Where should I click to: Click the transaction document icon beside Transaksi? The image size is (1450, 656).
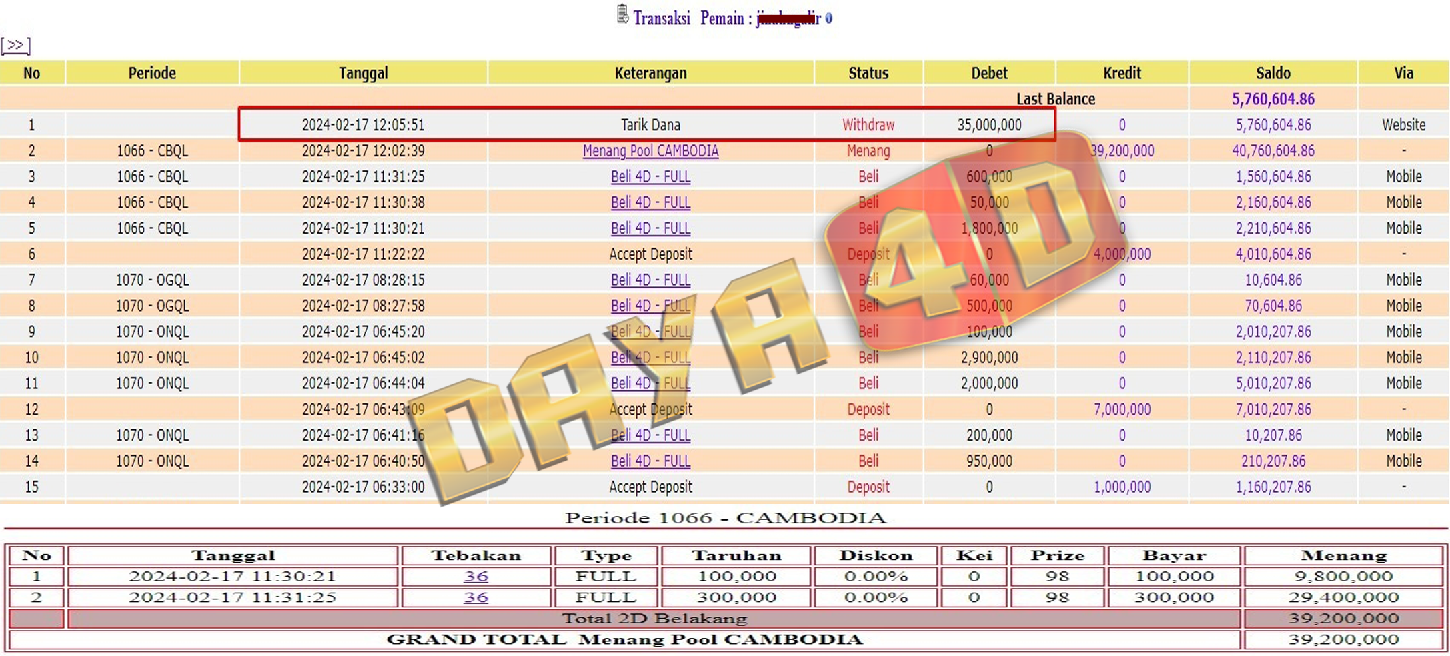(623, 16)
